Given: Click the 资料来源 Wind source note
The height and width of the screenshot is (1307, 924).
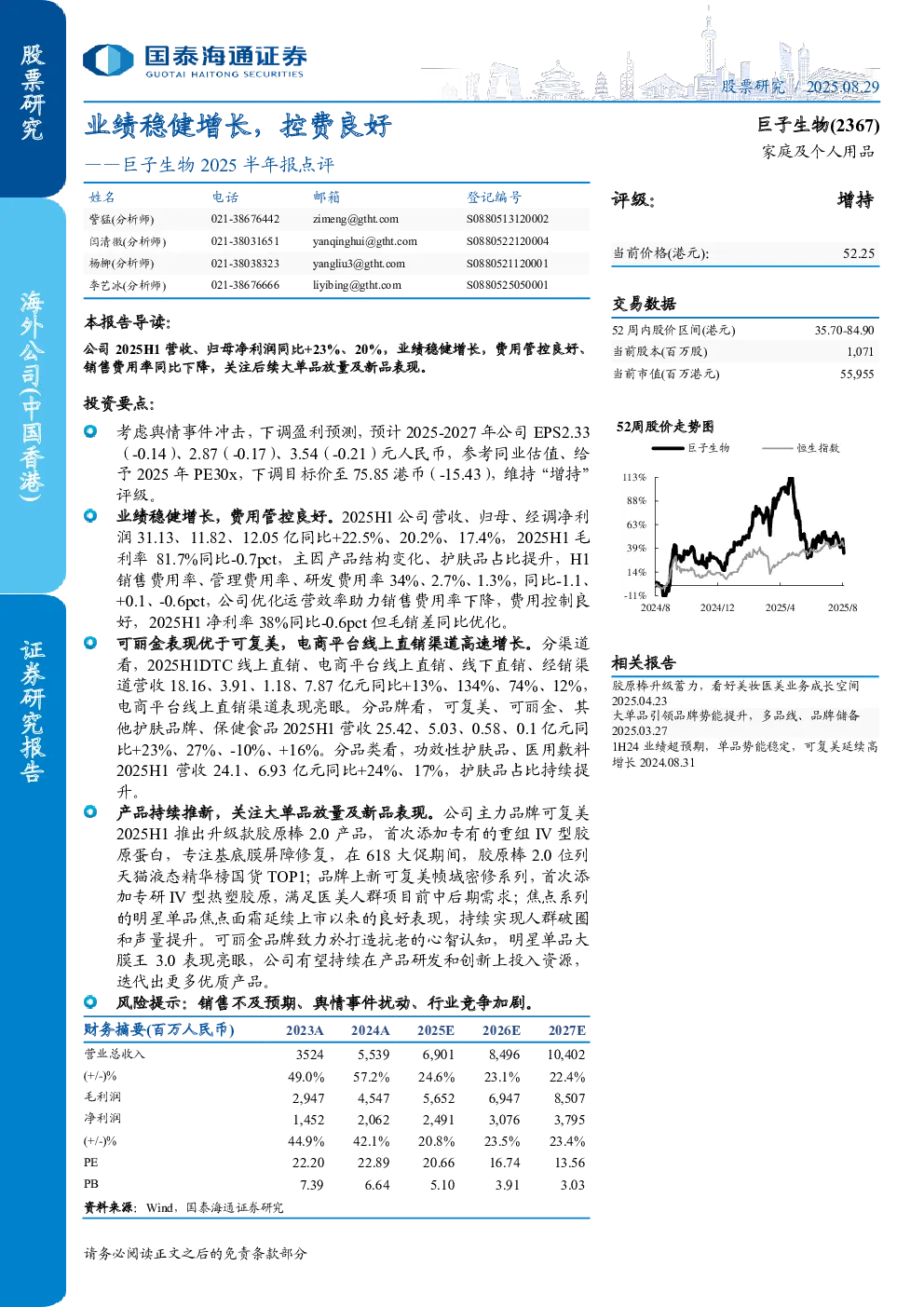Looking at the screenshot, I should pyautogui.click(x=183, y=1207).
